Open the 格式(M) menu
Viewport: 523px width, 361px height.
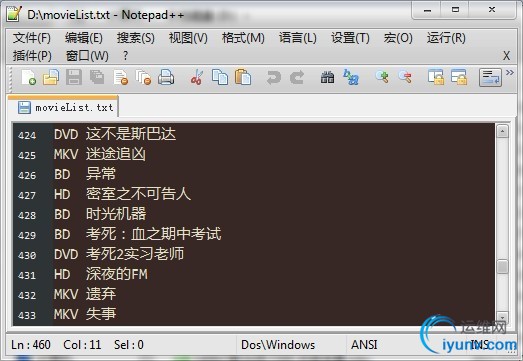point(243,38)
